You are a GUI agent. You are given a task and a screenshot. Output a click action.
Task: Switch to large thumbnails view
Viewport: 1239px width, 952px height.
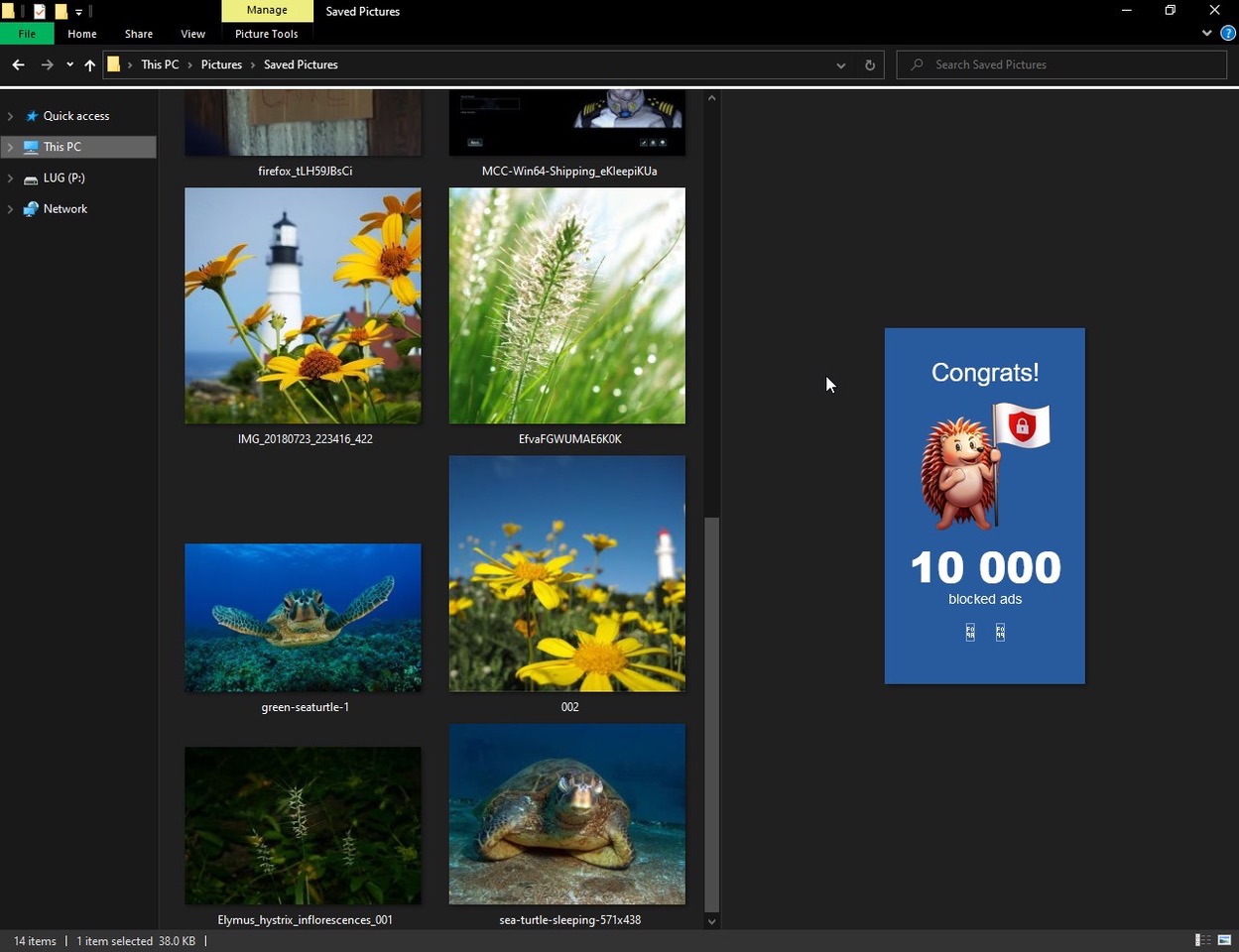[1224, 940]
